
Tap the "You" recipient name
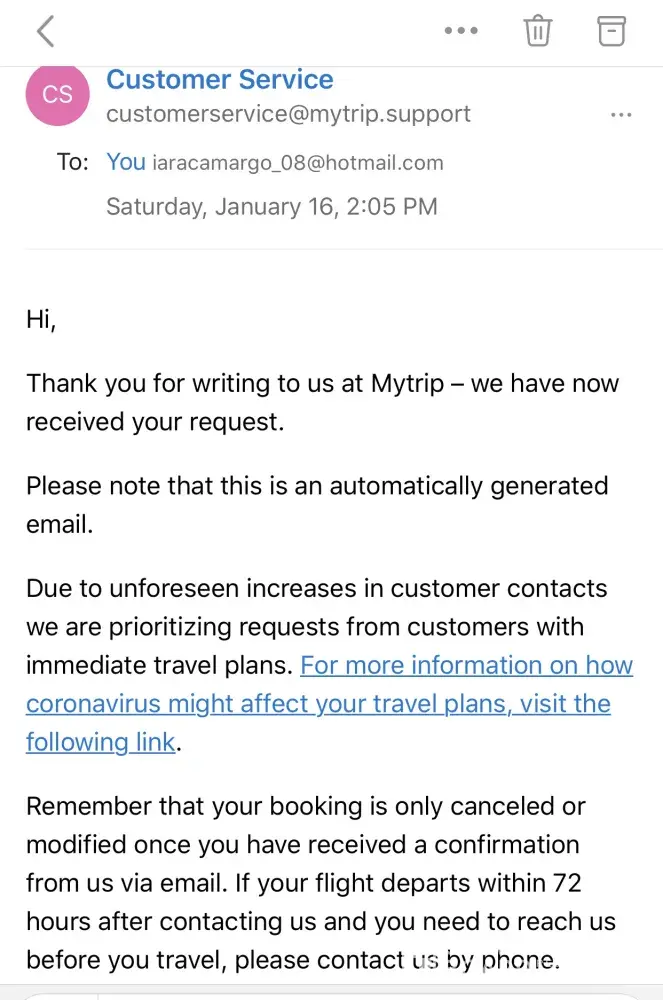tap(126, 162)
